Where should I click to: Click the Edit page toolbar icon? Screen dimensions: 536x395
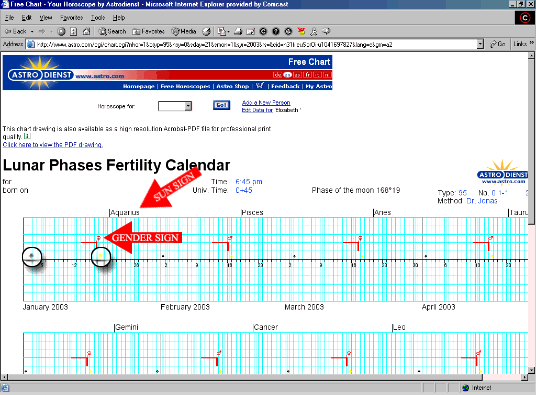pyautogui.click(x=251, y=31)
